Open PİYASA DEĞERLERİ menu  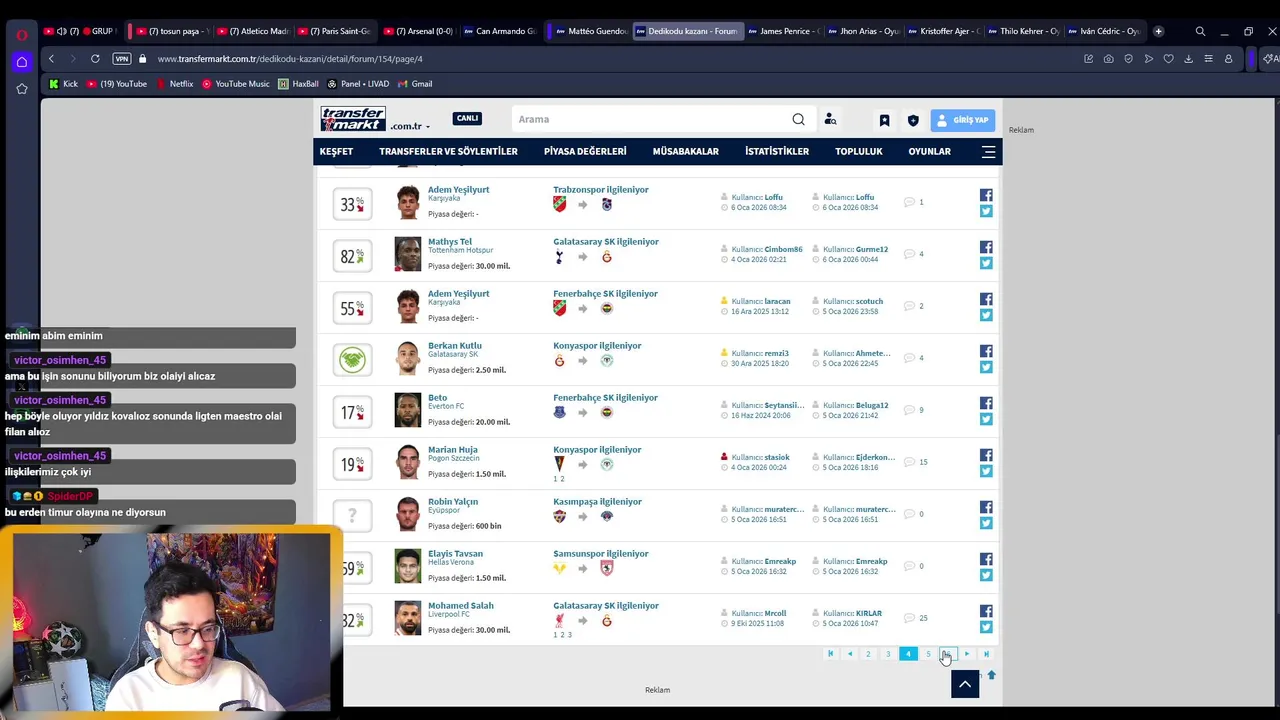(585, 152)
